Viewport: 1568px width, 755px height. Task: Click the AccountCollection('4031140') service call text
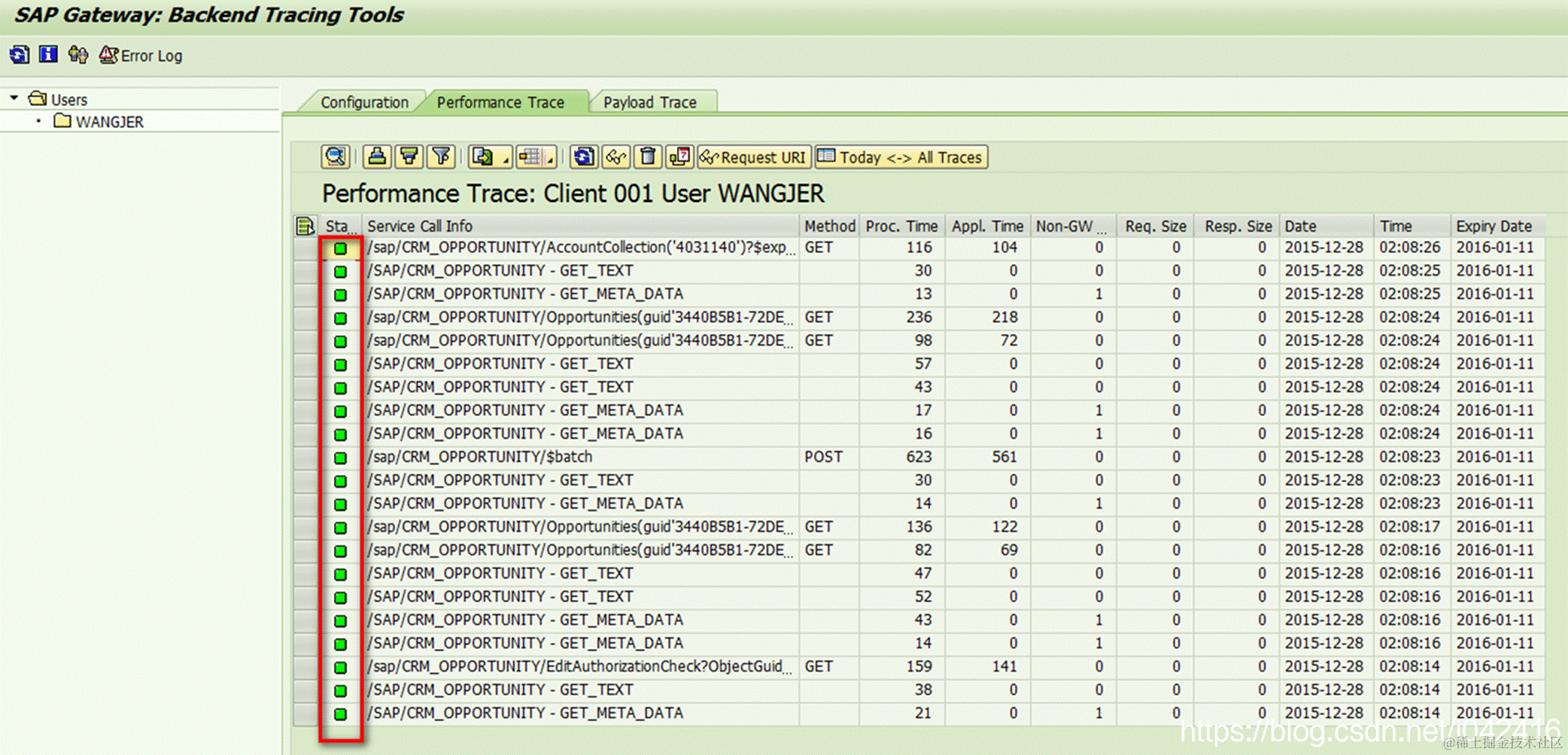(x=580, y=248)
